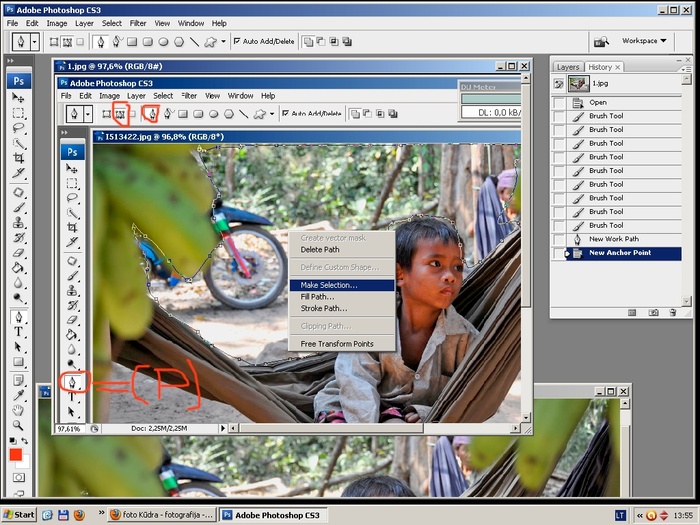Set history brush source for New Work Path
Image resolution: width=700 pixels, height=525 pixels.
(560, 239)
